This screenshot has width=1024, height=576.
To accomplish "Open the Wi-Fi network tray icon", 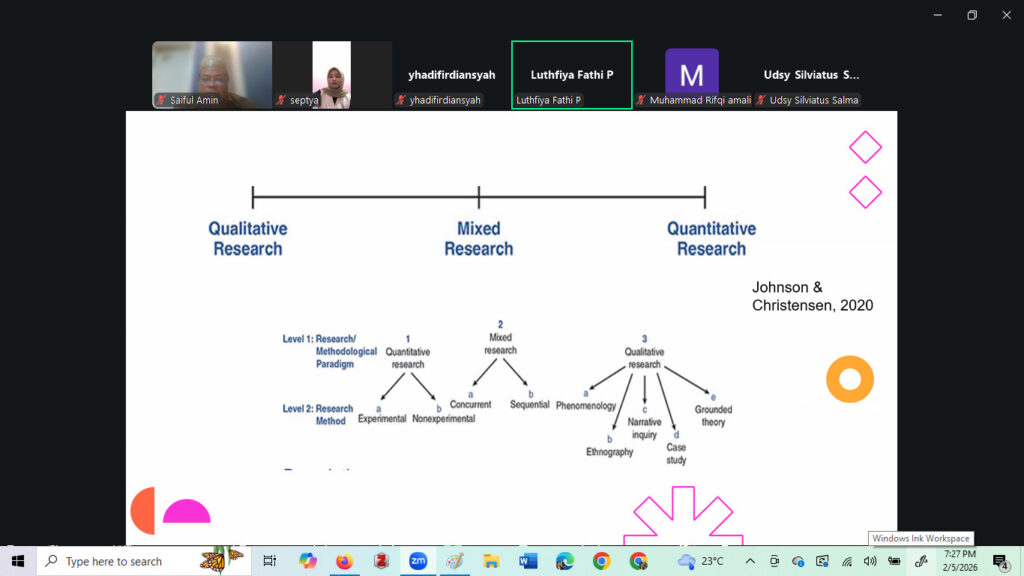I will coord(847,561).
